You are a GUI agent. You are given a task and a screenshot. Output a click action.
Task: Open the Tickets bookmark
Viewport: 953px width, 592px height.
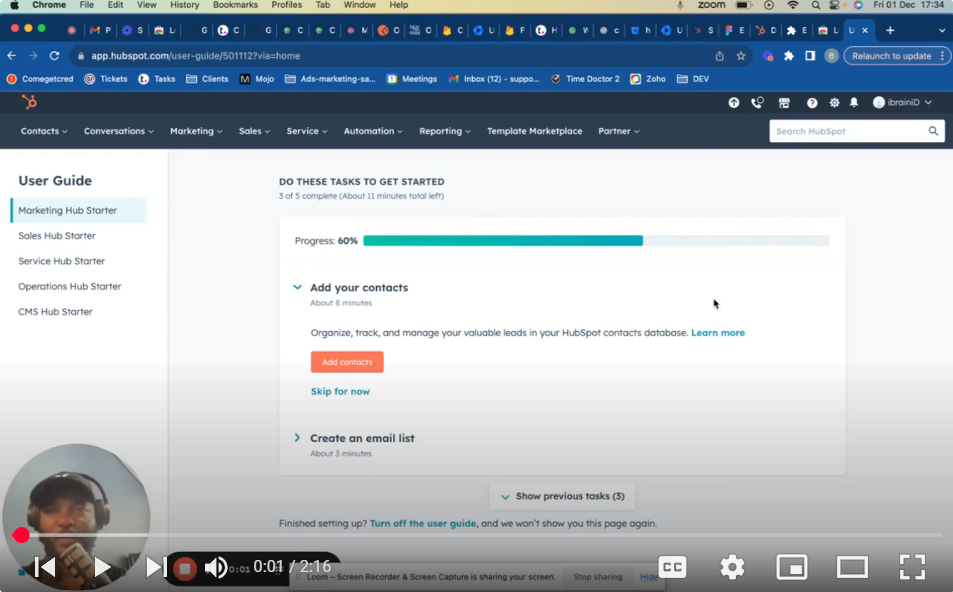(x=106, y=79)
